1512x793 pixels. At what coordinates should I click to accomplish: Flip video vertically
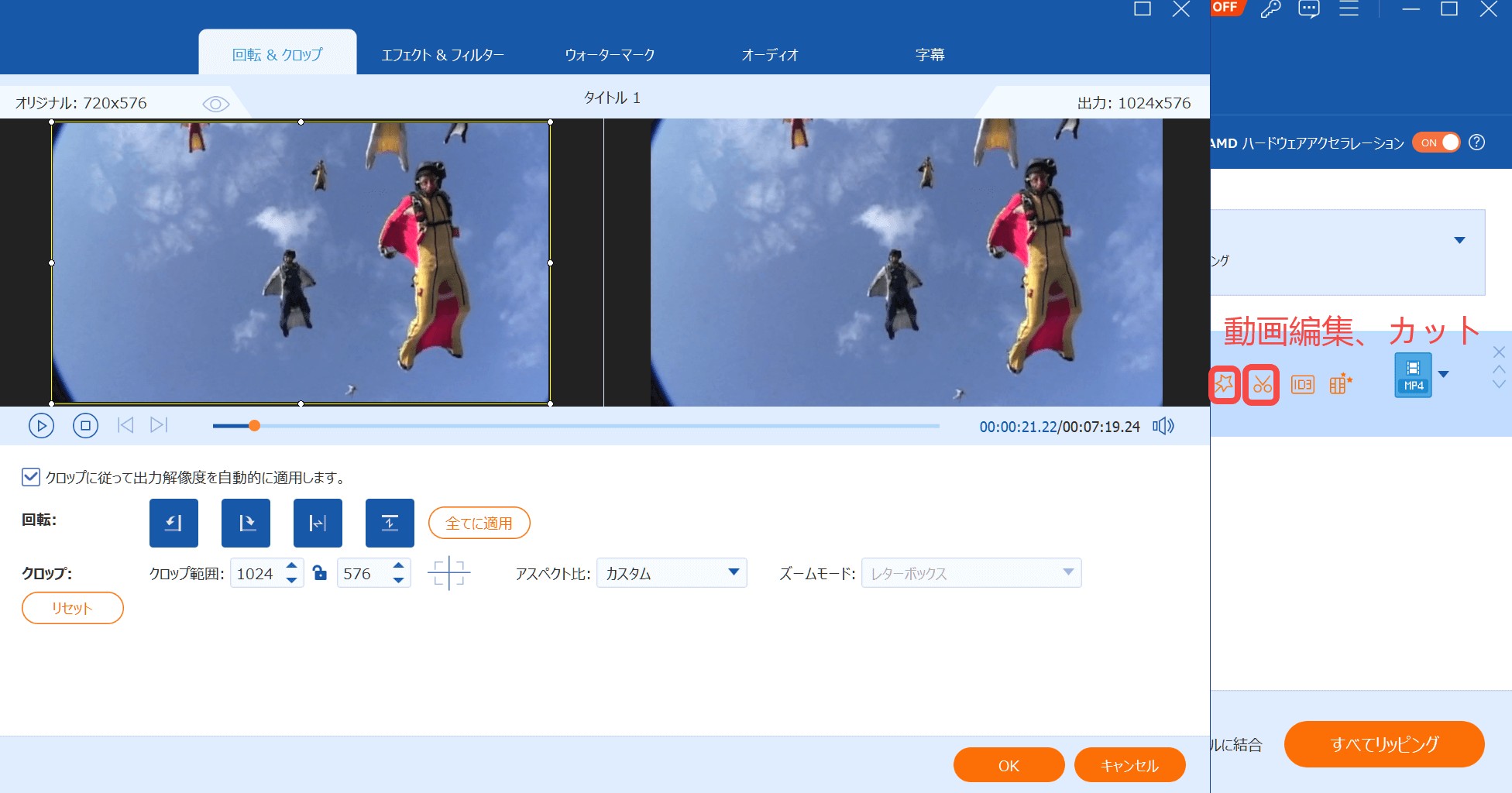pyautogui.click(x=390, y=524)
